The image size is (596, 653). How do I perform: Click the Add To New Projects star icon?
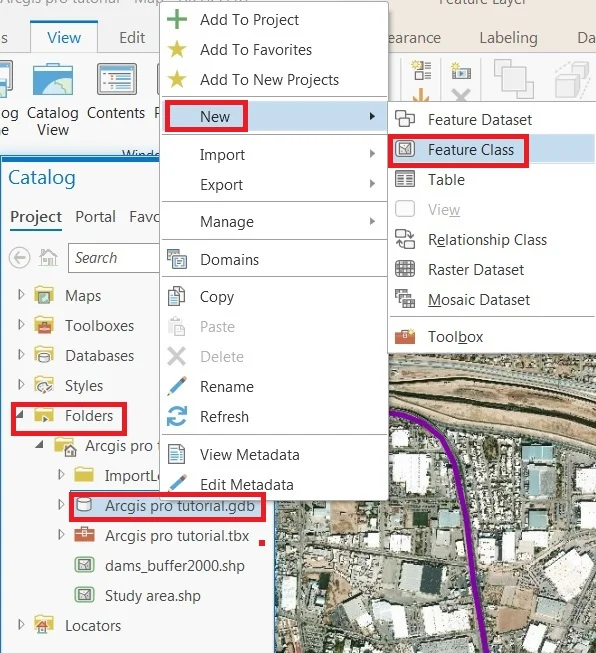click(x=177, y=79)
